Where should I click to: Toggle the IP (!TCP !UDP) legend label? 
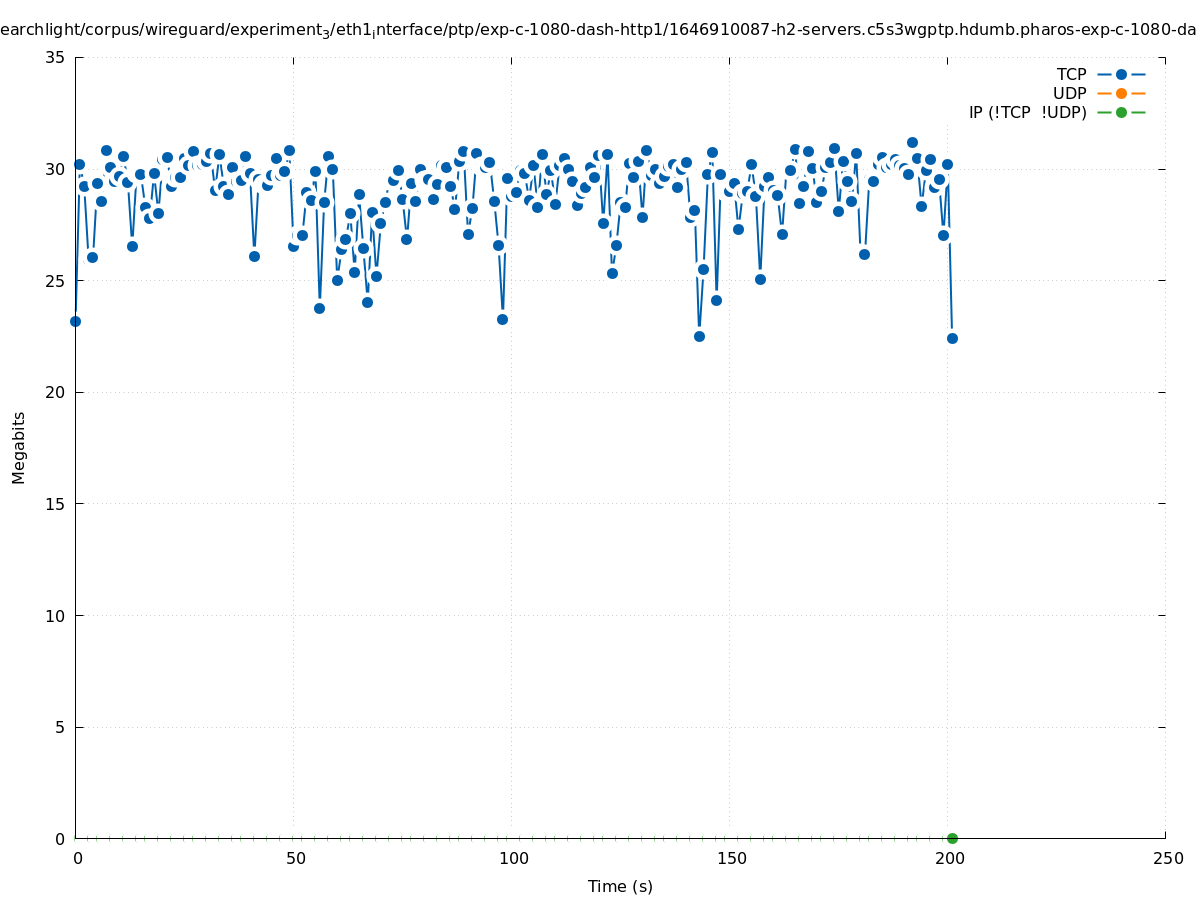1027,112
